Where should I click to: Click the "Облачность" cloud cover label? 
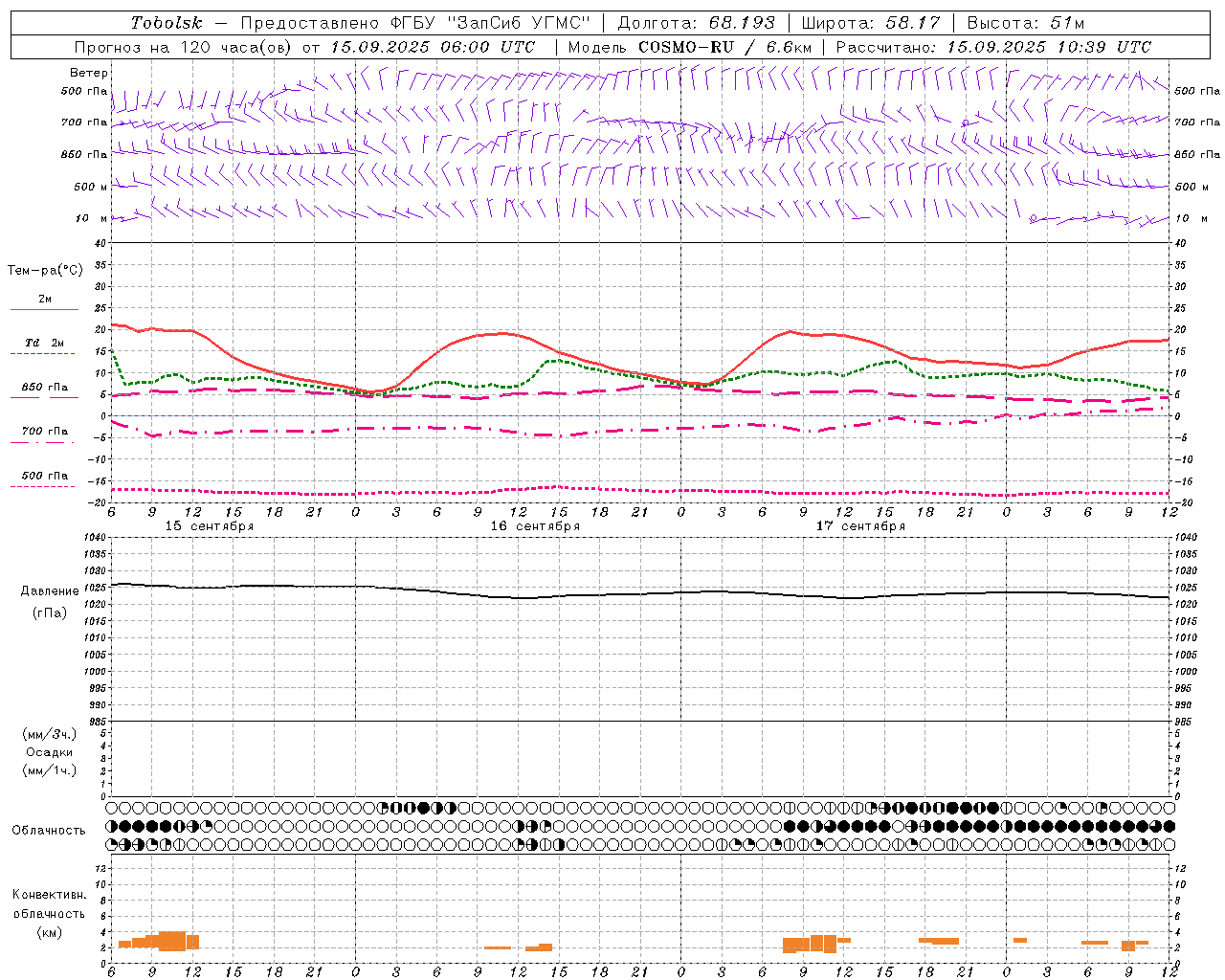pos(49,831)
